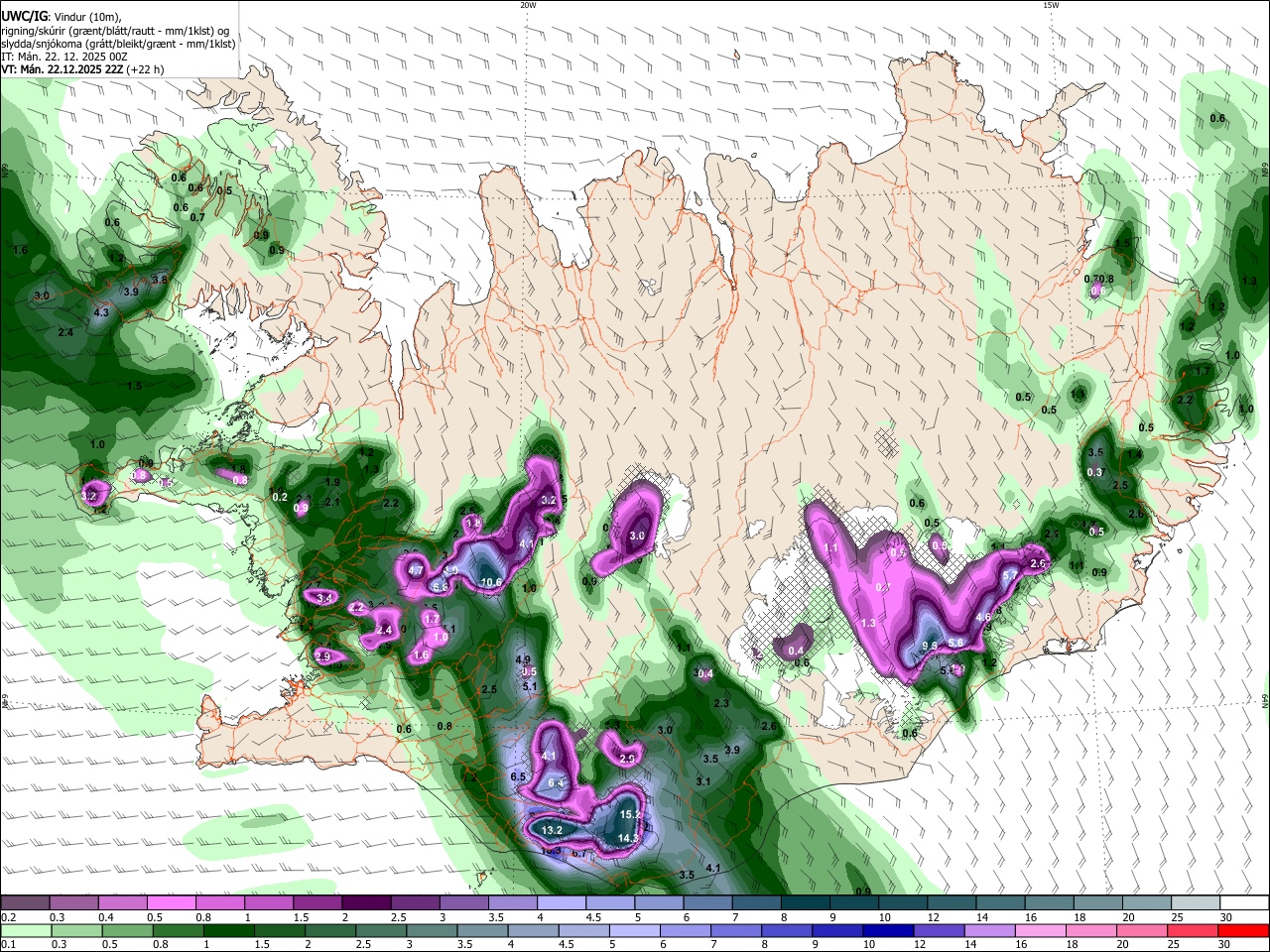1270x952 pixels.
Task: Click the 6.7 precipitation value
Action: pyautogui.click(x=580, y=854)
